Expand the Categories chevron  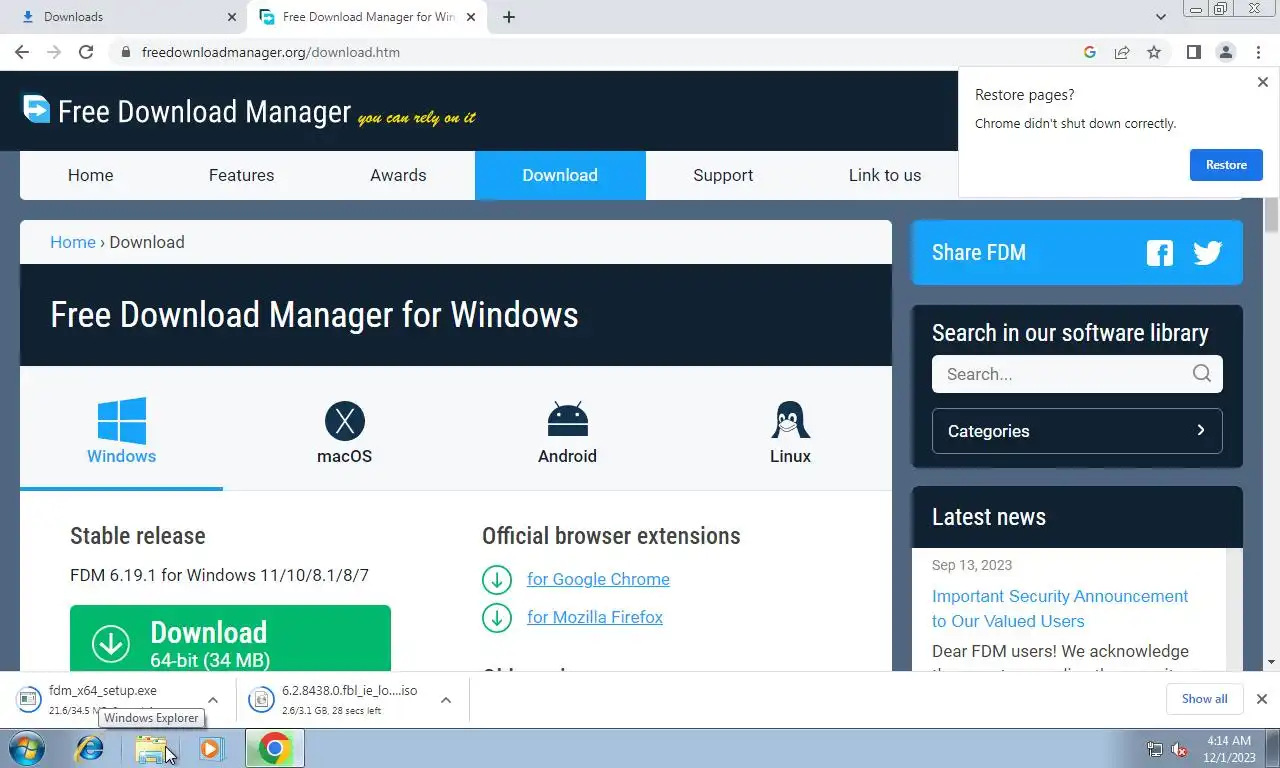click(x=1201, y=430)
